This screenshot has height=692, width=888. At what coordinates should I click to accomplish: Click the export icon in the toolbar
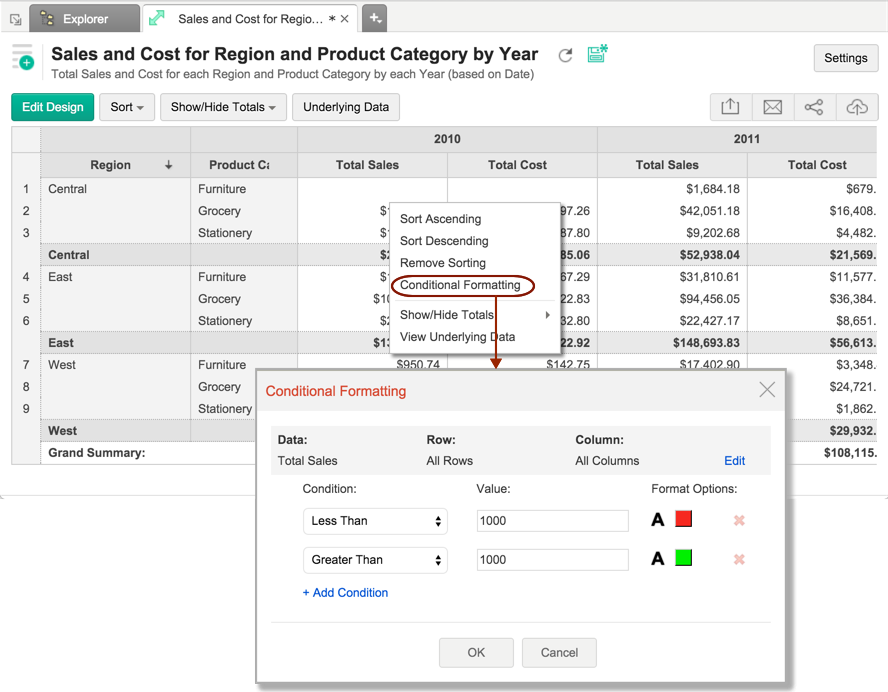(730, 107)
